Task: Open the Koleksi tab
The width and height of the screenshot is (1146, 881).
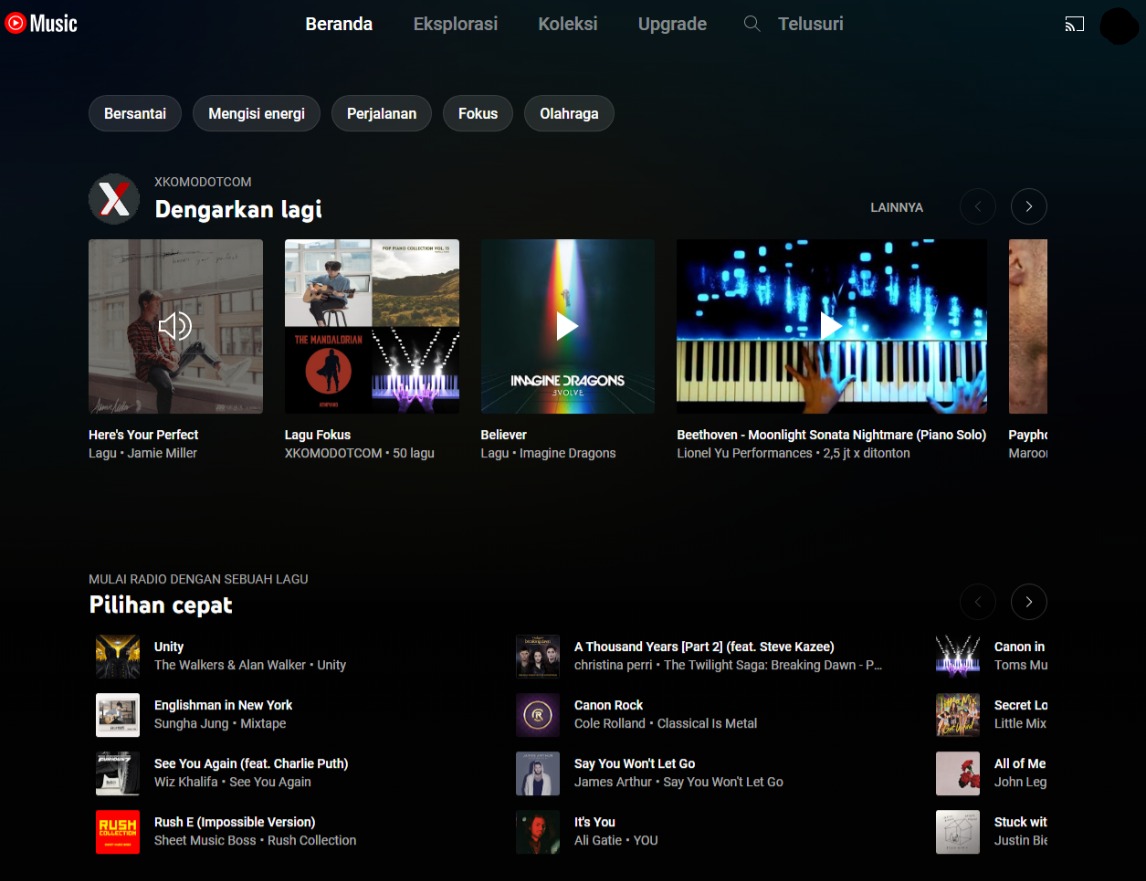Action: pos(568,24)
